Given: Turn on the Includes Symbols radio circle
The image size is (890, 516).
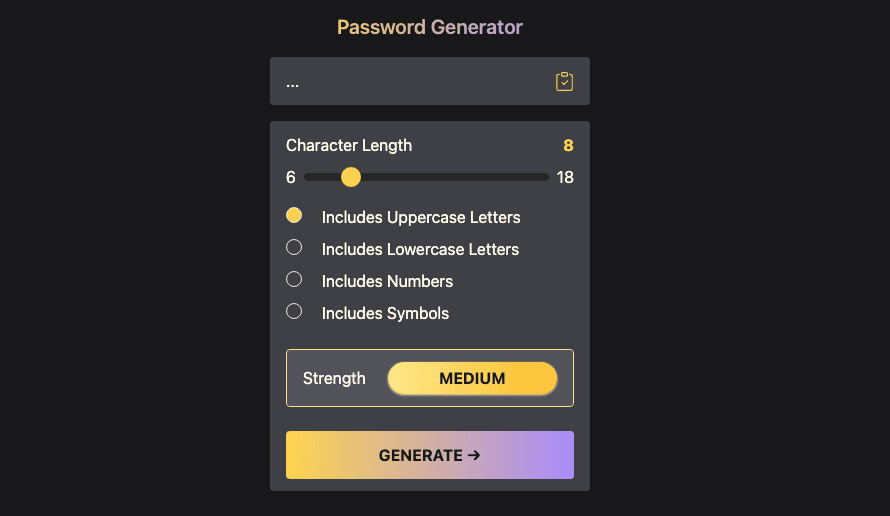Looking at the screenshot, I should point(294,312).
